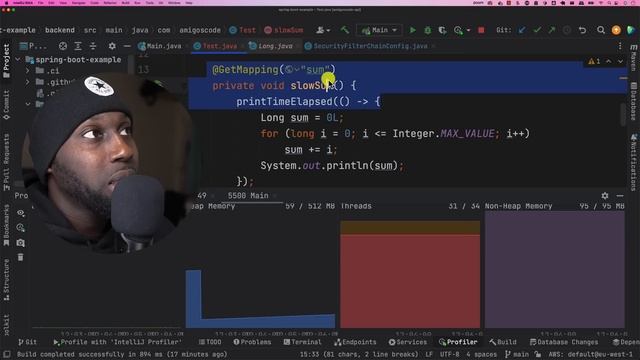Hide the Project tool window
The height and width of the screenshot is (360, 640).
pos(127,46)
